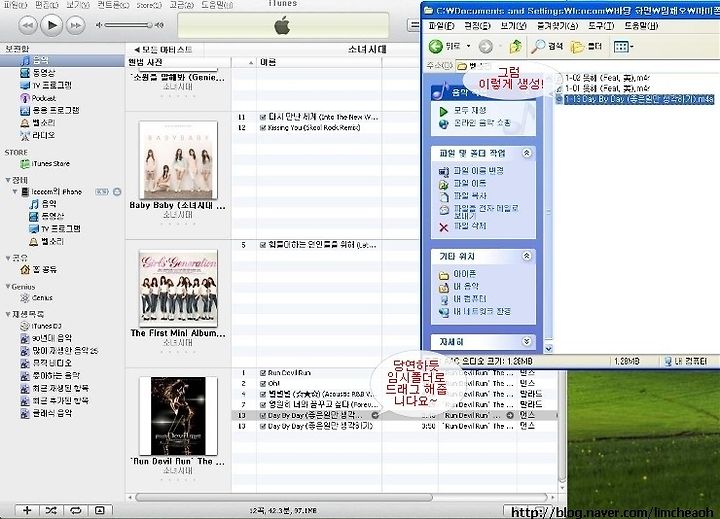Expand the 자세히 panel in Explorer
Image resolution: width=720 pixels, height=519 pixels.
click(x=527, y=341)
